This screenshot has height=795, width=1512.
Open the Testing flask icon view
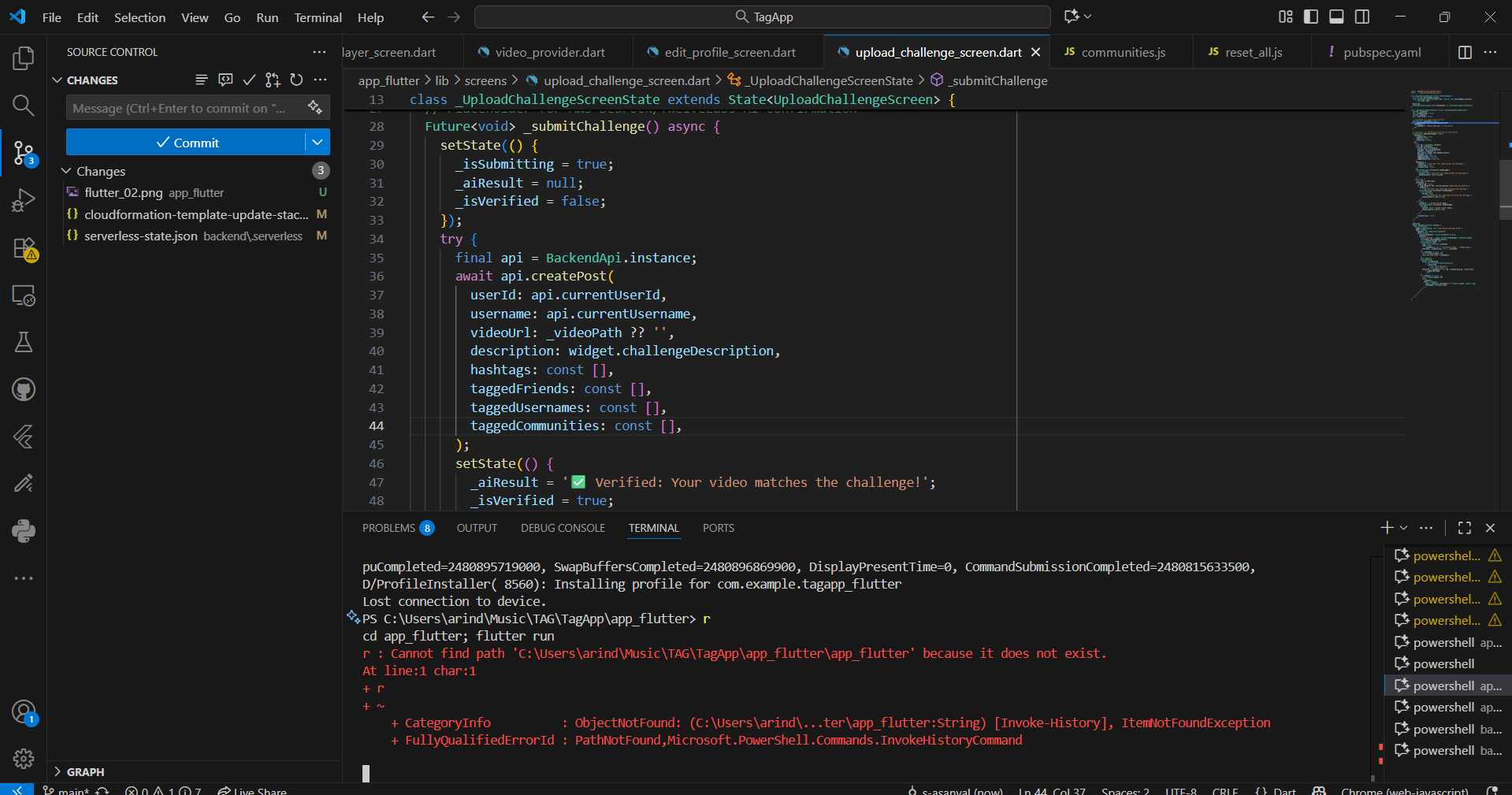tap(24, 342)
